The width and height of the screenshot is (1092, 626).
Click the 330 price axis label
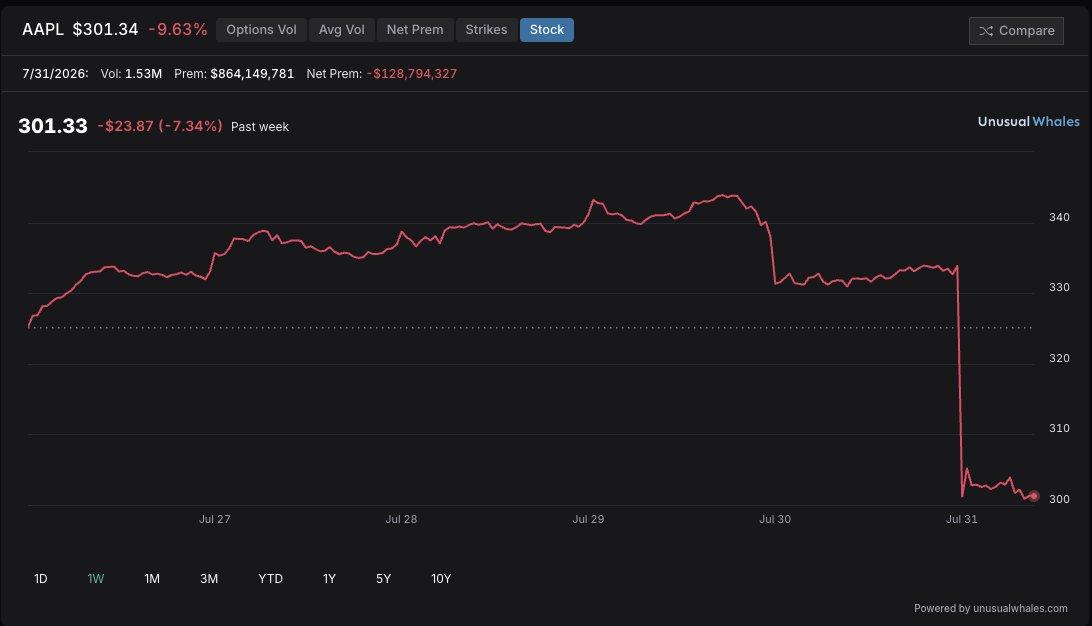(1059, 288)
